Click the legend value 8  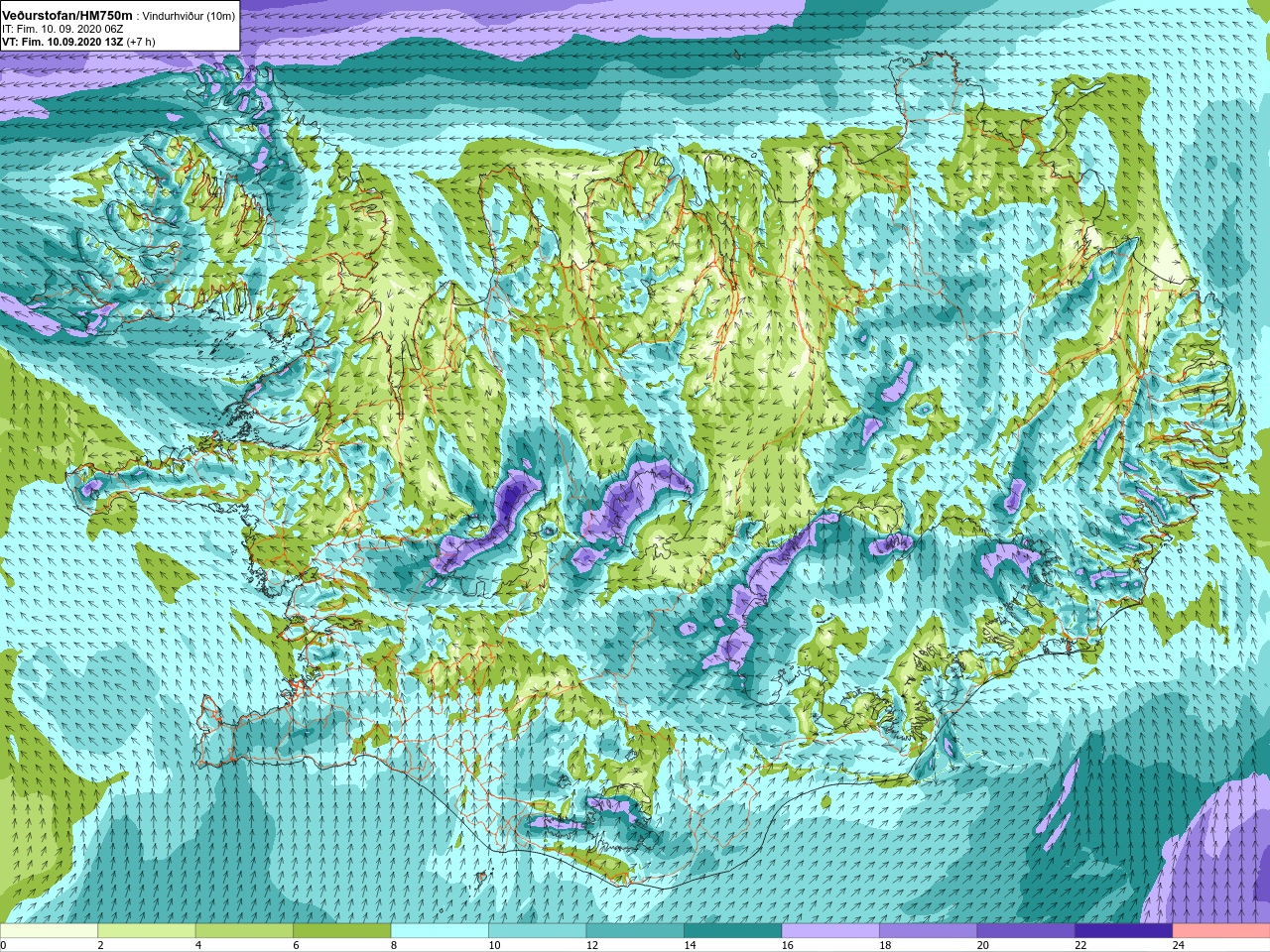tap(394, 945)
